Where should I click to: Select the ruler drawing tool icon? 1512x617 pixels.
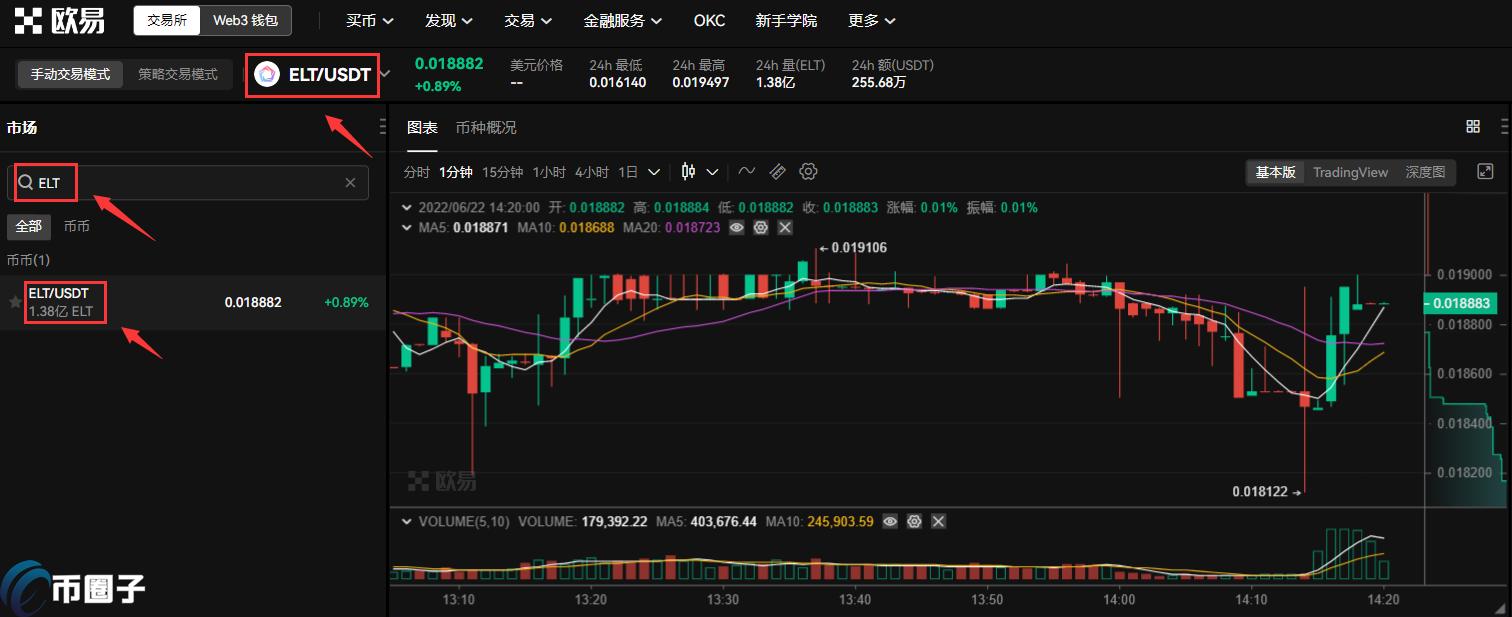point(778,171)
